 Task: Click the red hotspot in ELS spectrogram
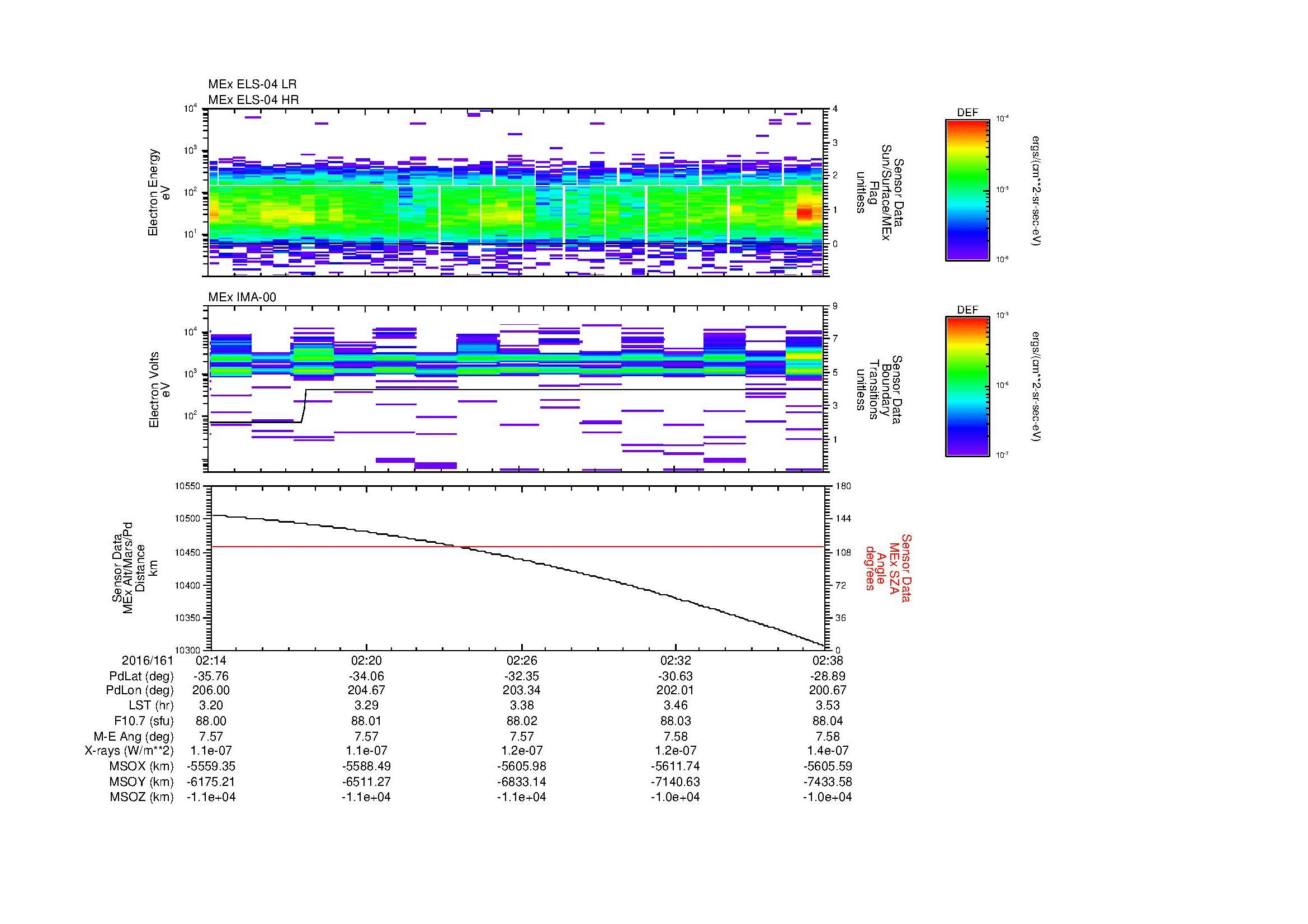click(x=804, y=214)
